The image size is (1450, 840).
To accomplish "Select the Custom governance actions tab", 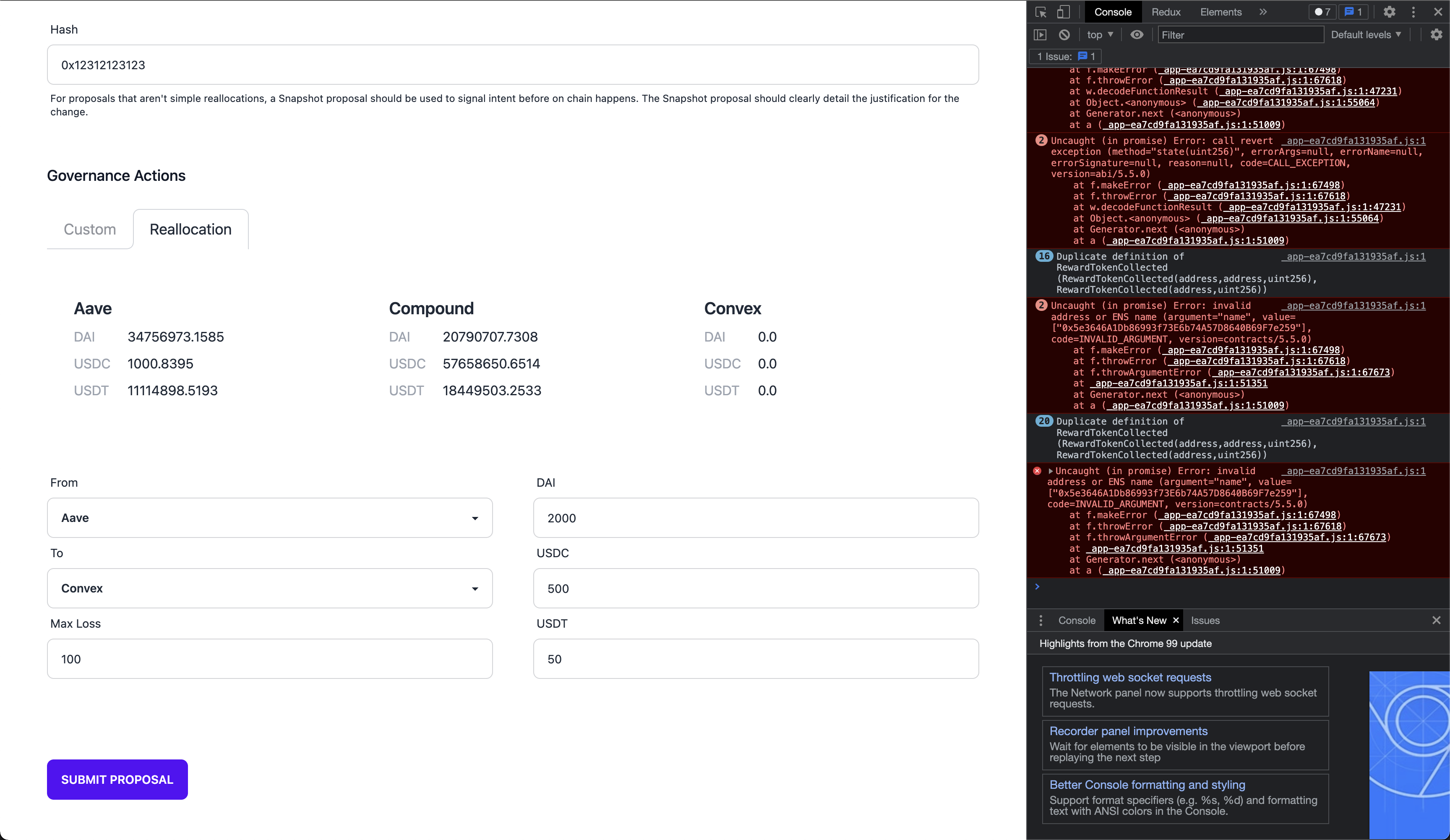I will pos(89,229).
